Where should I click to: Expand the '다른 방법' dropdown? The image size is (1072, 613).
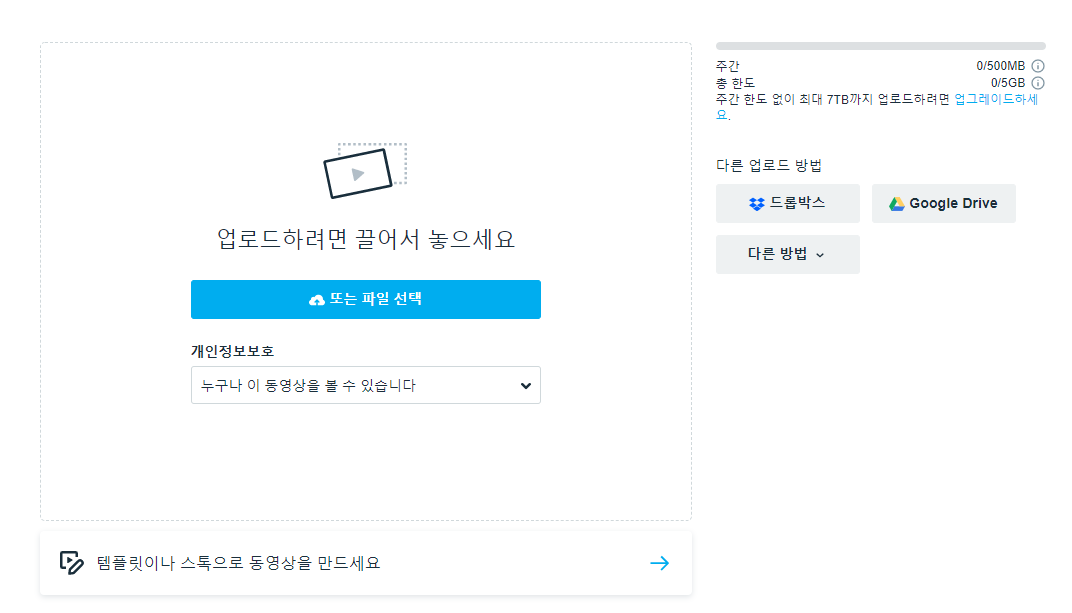788,254
